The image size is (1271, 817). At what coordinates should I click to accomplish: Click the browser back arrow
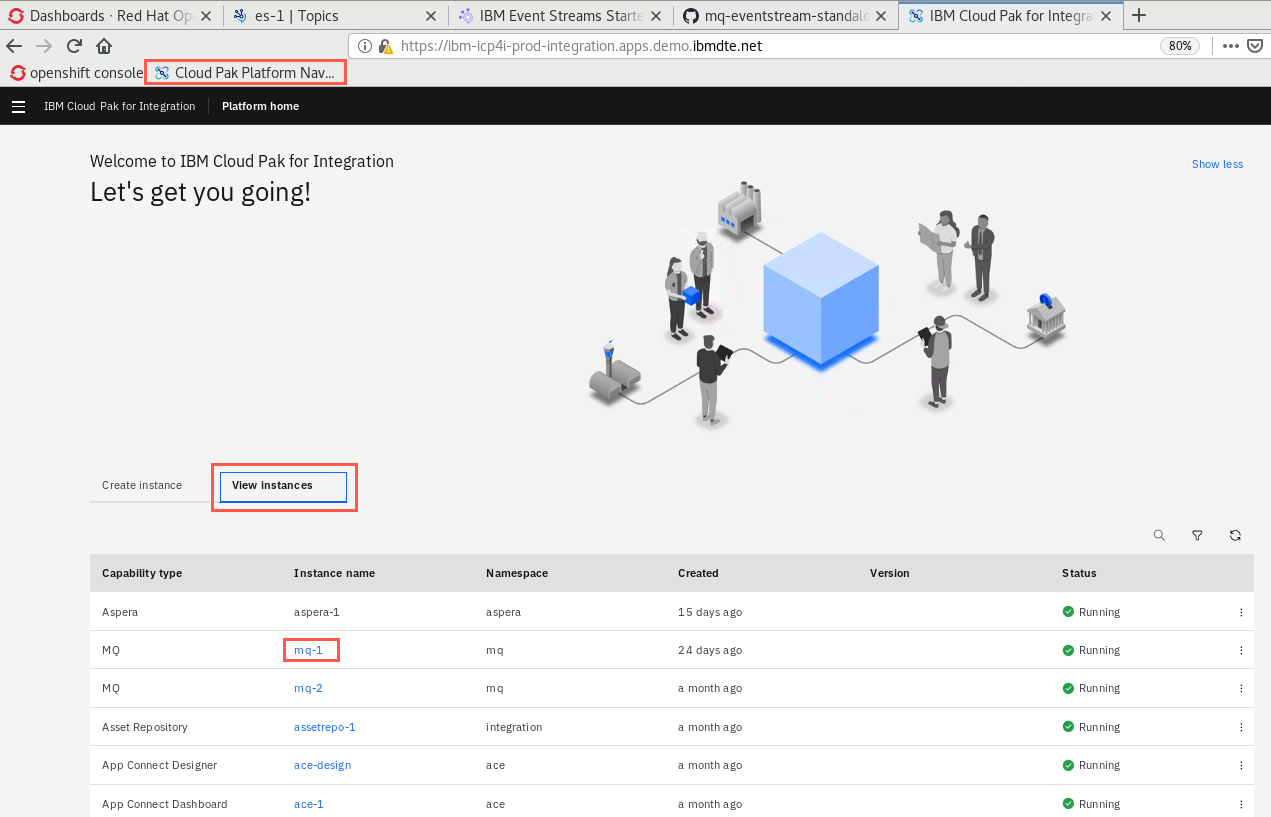click(x=14, y=46)
